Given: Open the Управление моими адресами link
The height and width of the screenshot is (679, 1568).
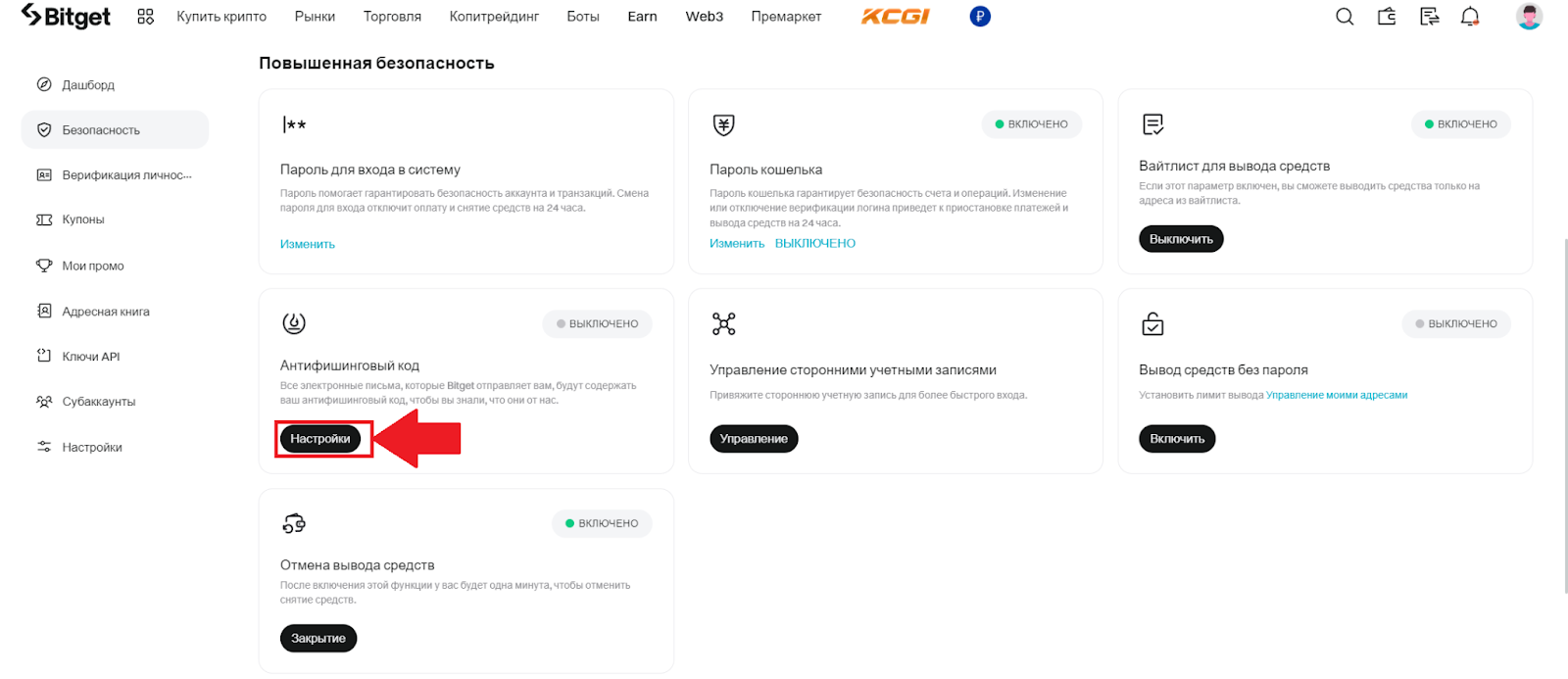Looking at the screenshot, I should (x=1337, y=396).
